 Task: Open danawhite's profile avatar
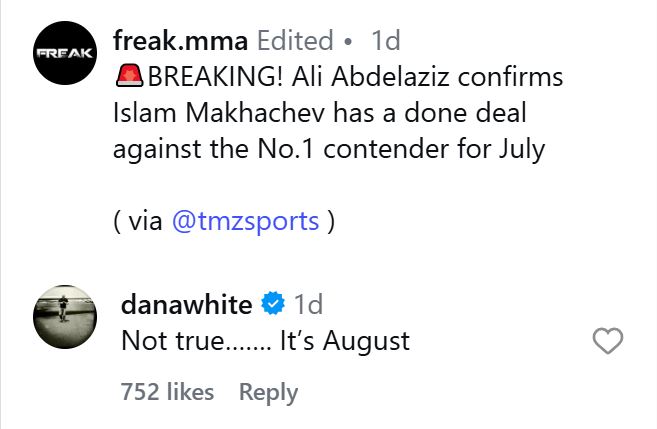point(65,318)
